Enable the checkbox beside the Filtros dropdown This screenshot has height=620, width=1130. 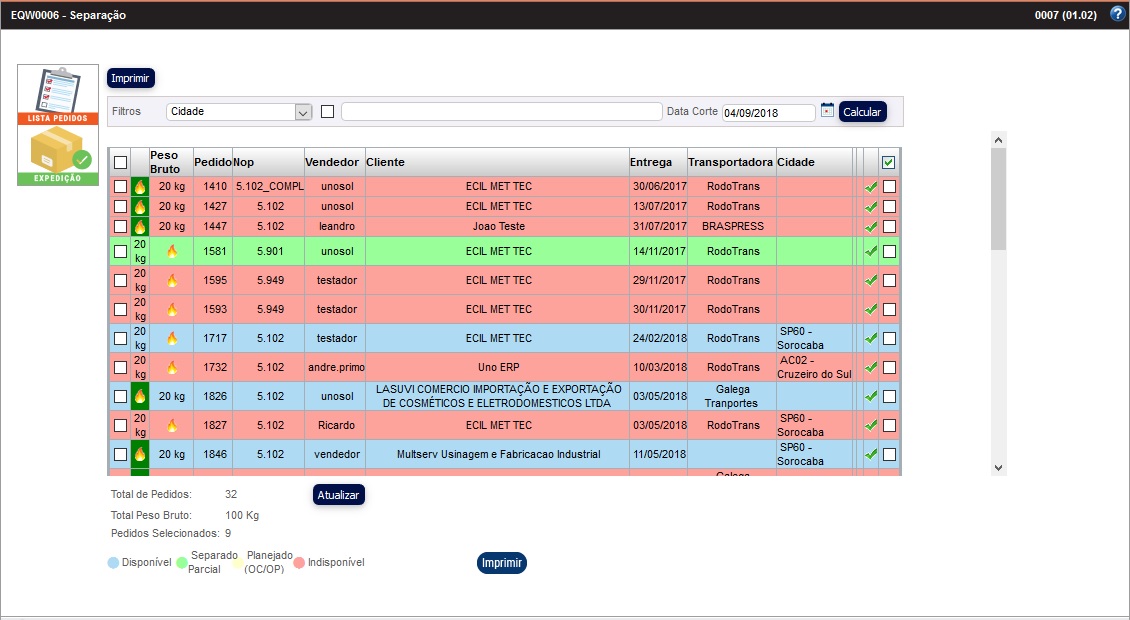[x=327, y=111]
